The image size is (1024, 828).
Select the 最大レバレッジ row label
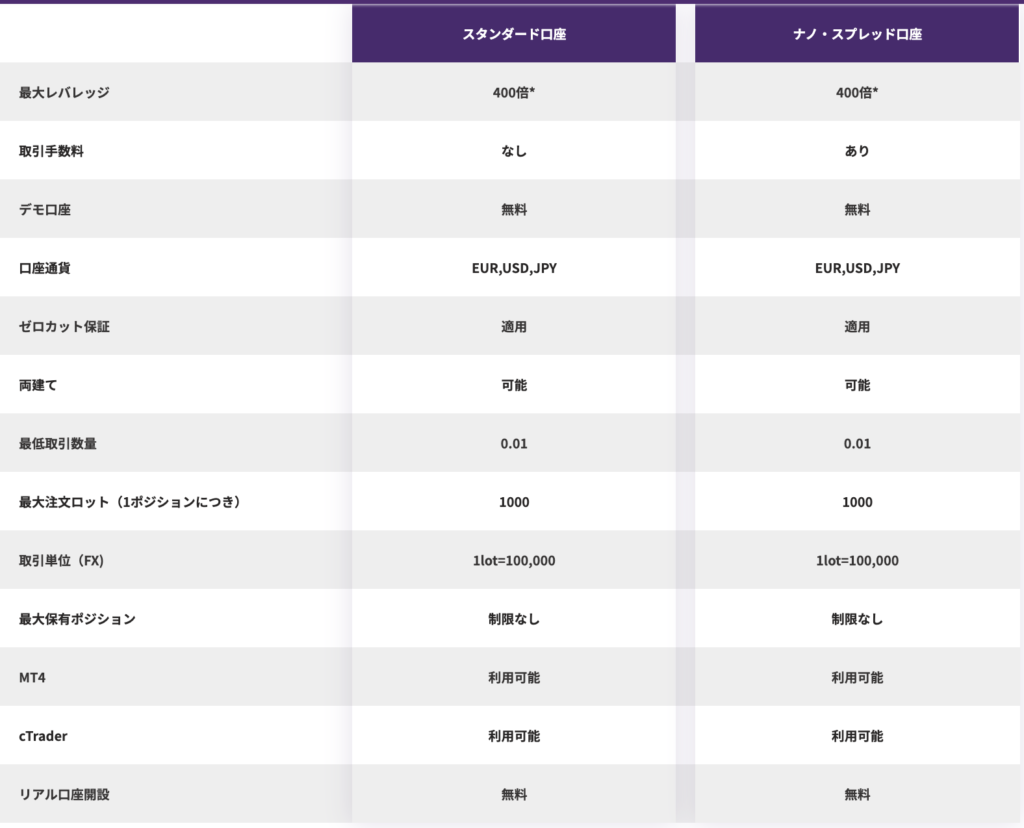tap(64, 93)
